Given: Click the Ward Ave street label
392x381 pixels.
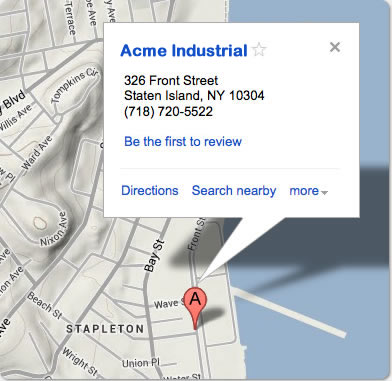Looking at the screenshot, I should point(37,152).
